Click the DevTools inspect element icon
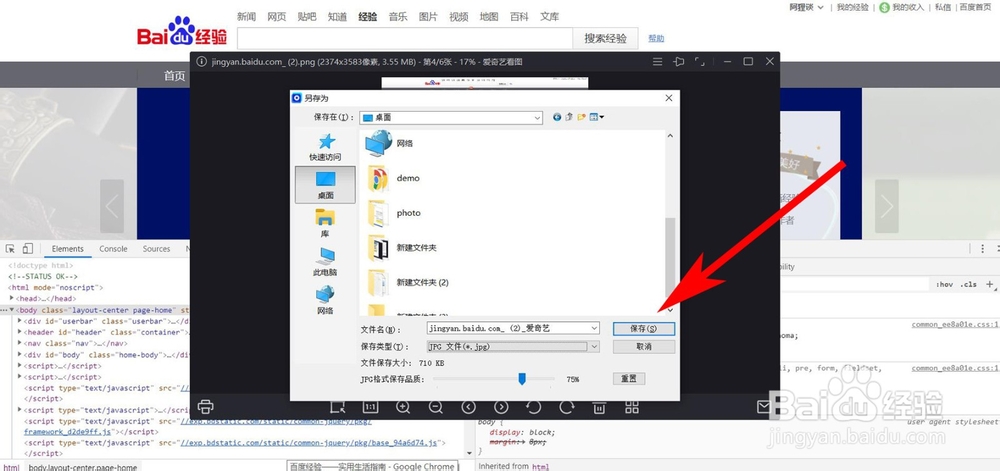1000x471 pixels. (x=11, y=249)
